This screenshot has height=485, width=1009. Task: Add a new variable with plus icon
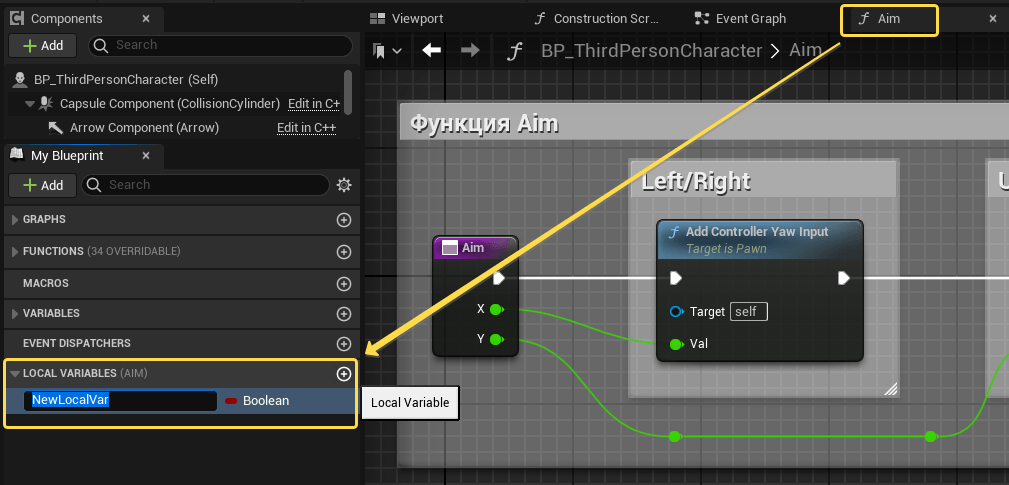[344, 314]
